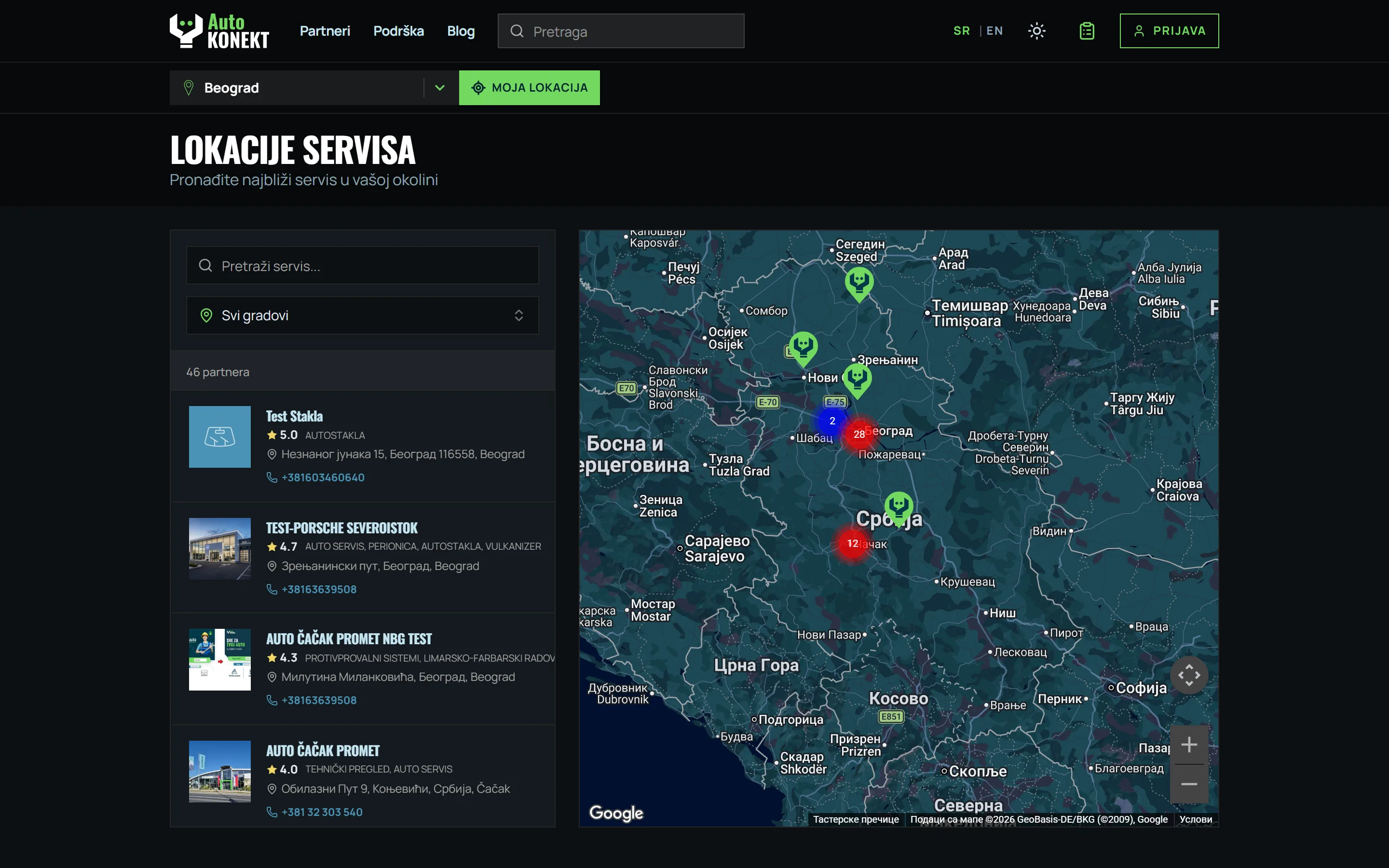Click the phone icon in Test Stakla card
Viewport: 1389px width, 868px height.
[x=272, y=477]
